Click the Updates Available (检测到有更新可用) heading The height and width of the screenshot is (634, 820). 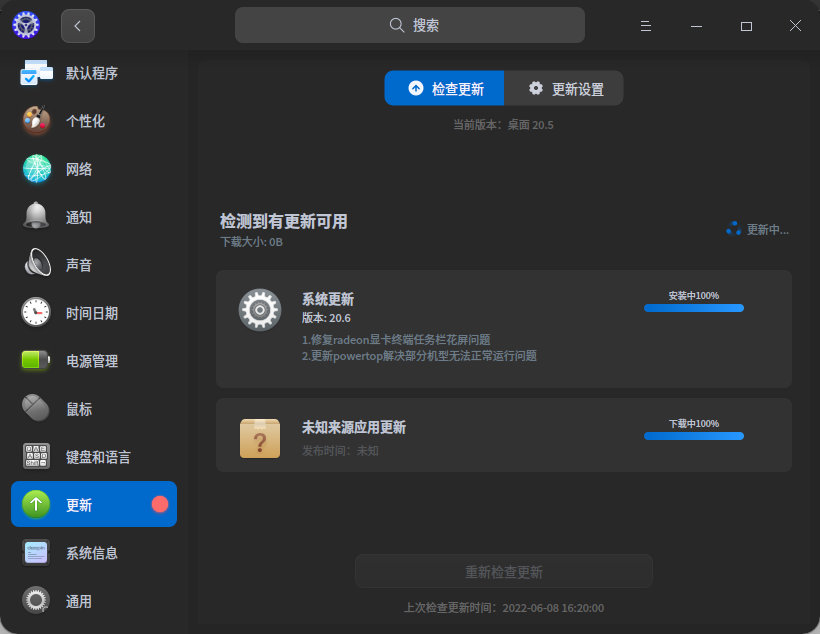click(x=283, y=221)
